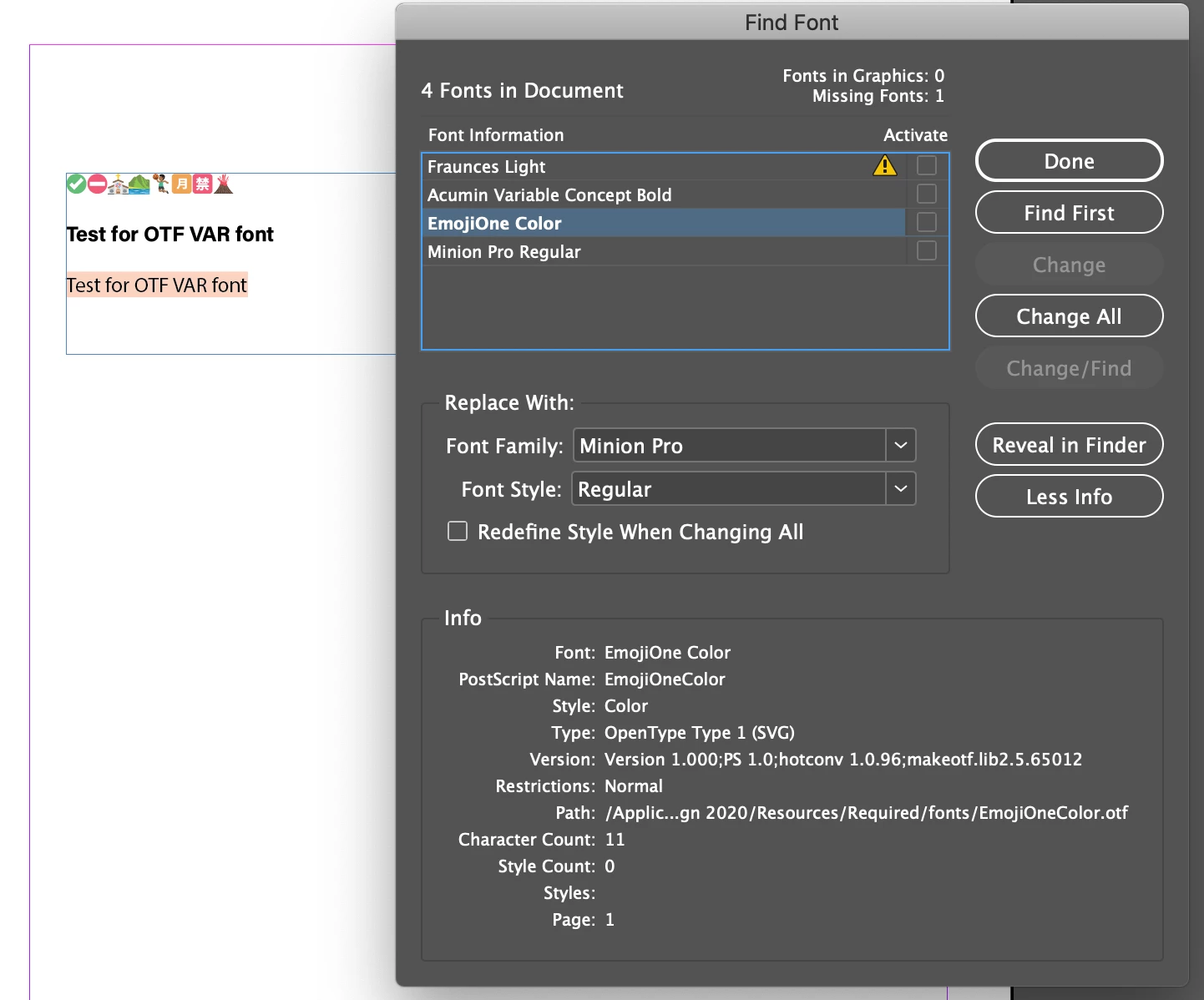Click the missing font warning icon for Fraunces Light
This screenshot has height=1000, width=1204.
[885, 166]
